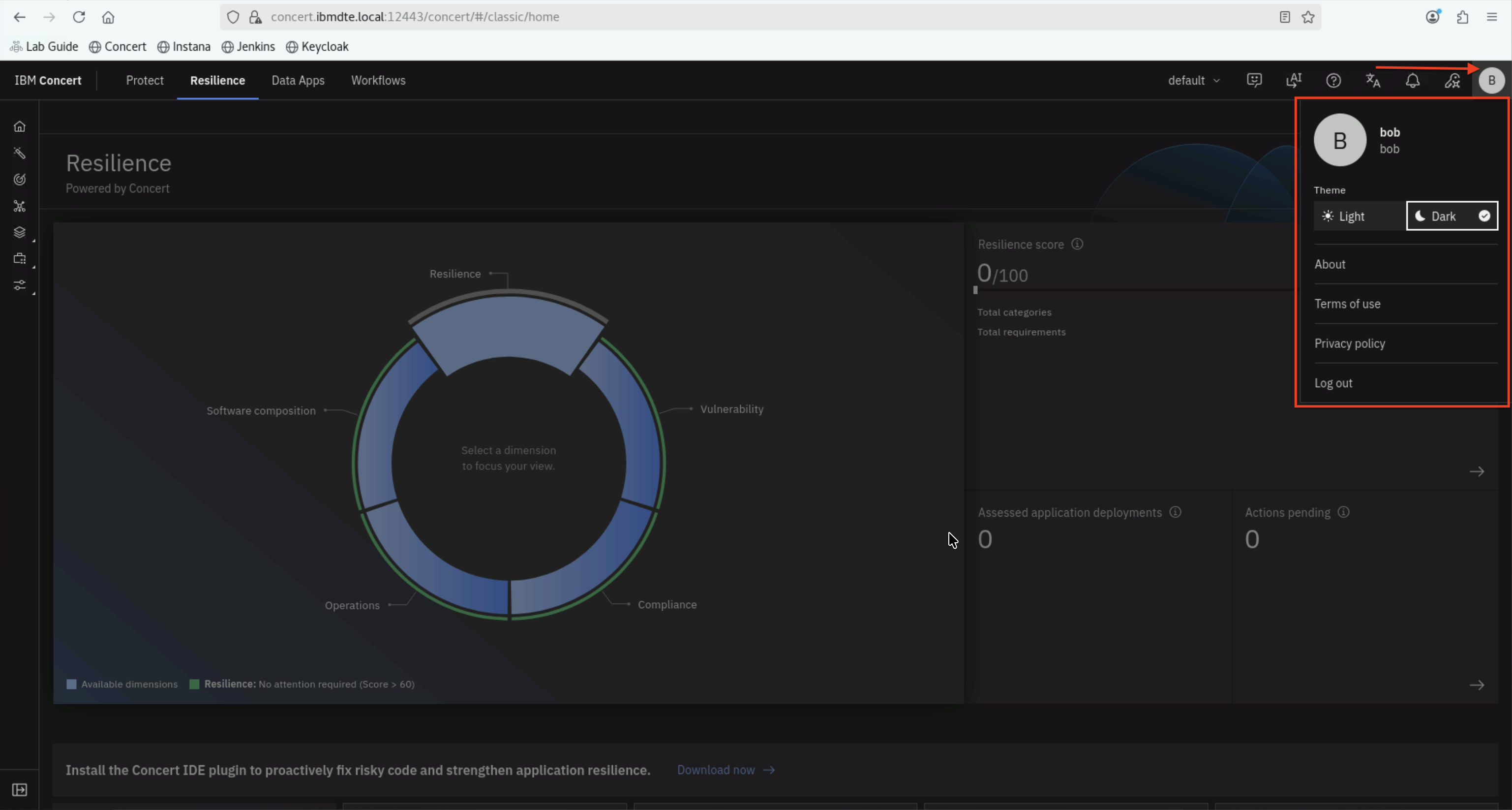Open the pencil-ruler icon in sidebar
Screen dimensions: 1512x810
click(19, 154)
